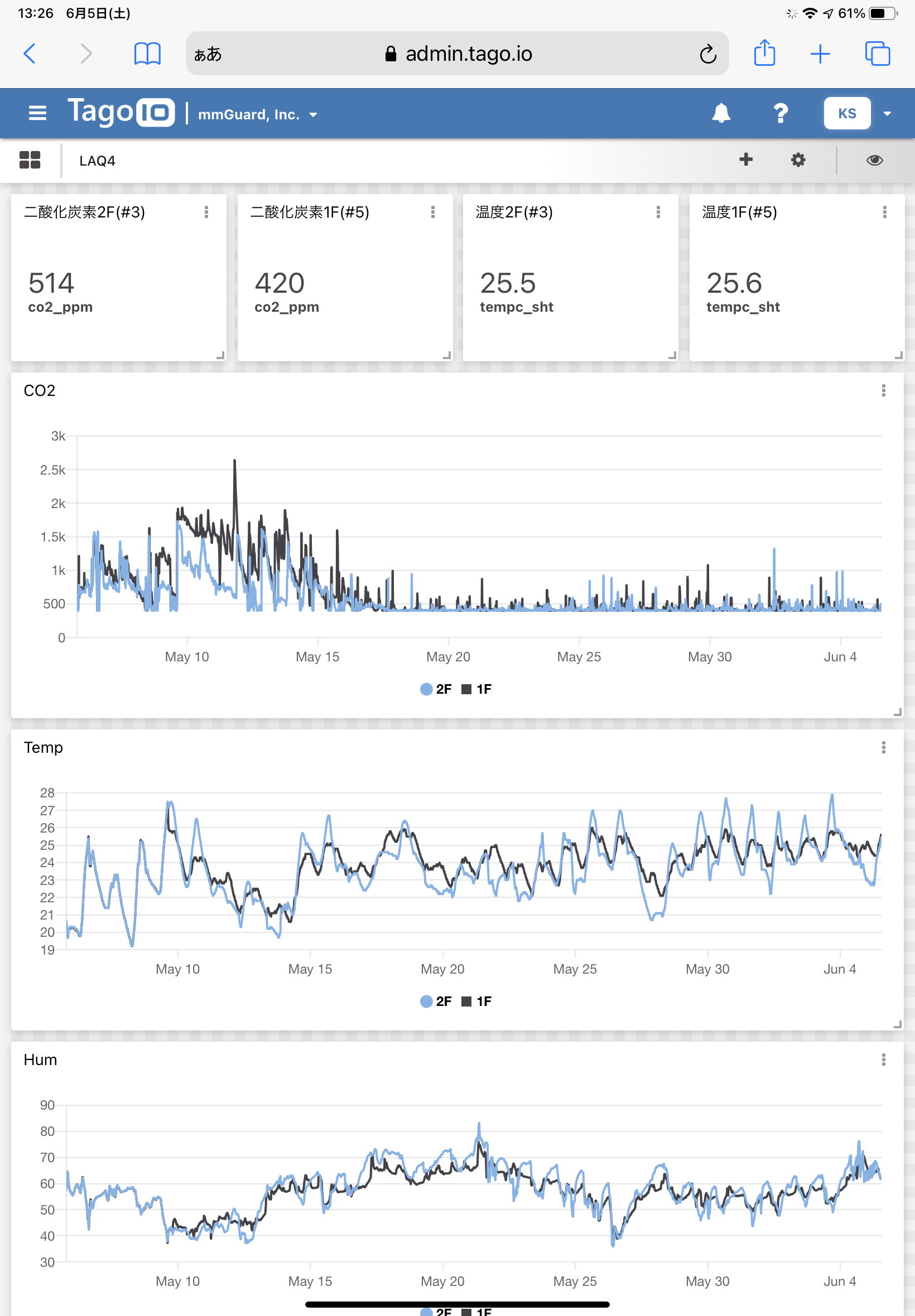The image size is (915, 1316).
Task: Expand the mmGuard, Inc. profile dropdown
Action: (x=257, y=114)
